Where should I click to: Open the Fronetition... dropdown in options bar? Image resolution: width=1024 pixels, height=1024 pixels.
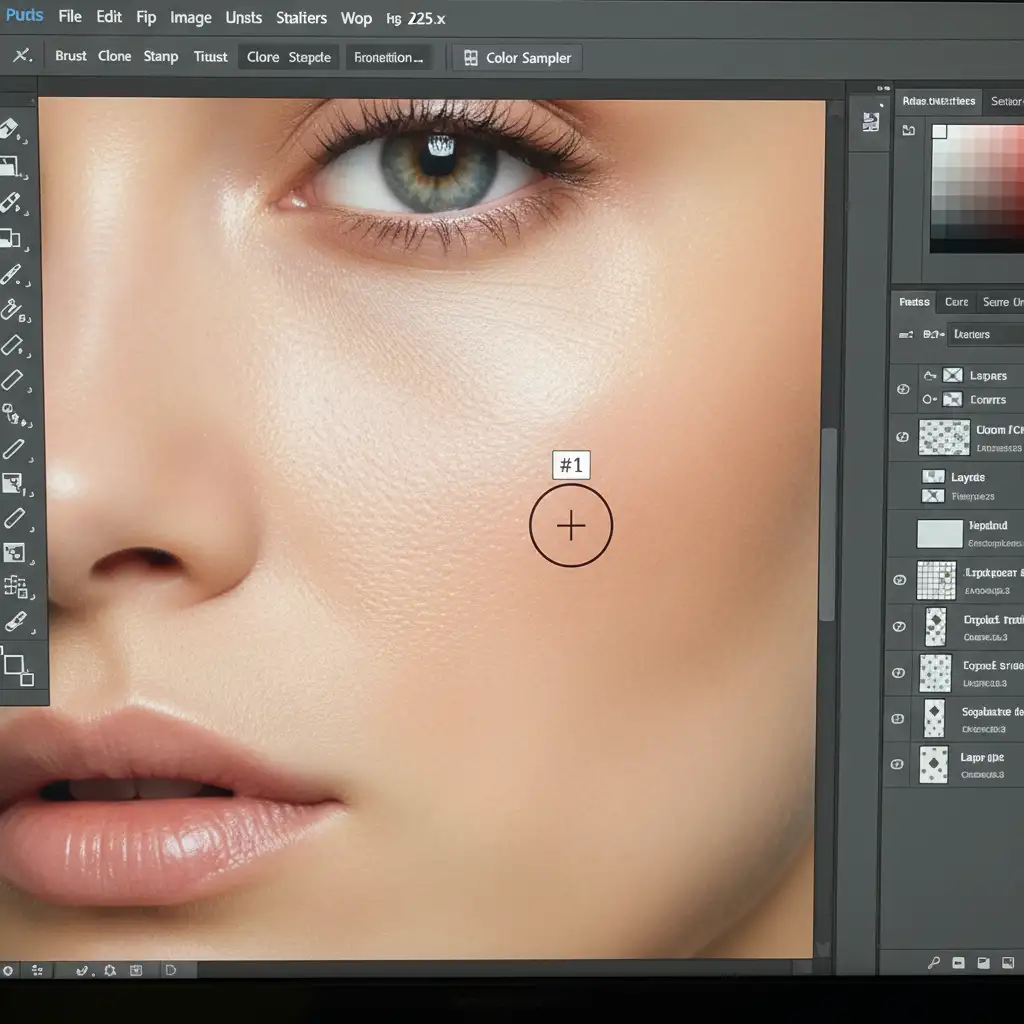click(x=389, y=58)
